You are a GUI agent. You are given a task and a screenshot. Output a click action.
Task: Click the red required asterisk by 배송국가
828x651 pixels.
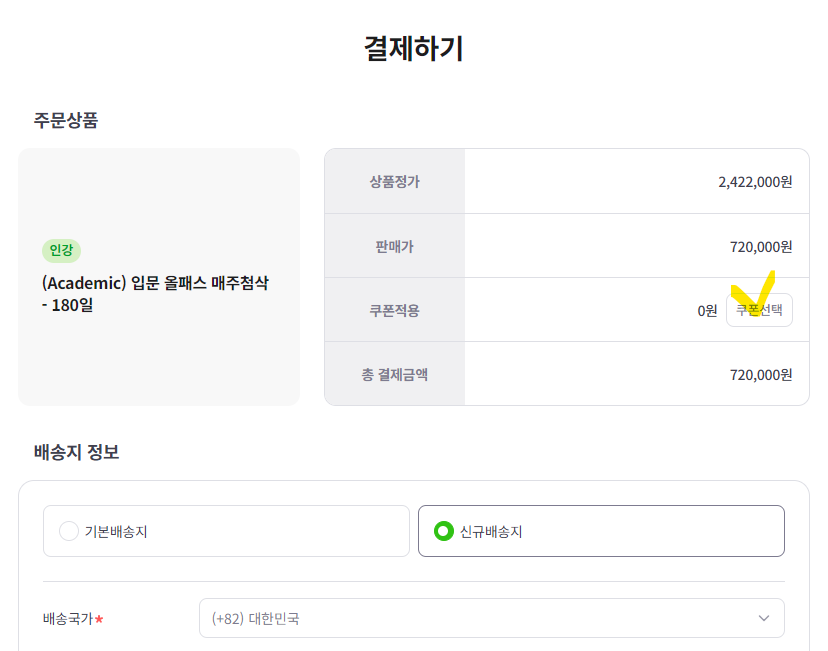tap(99, 619)
